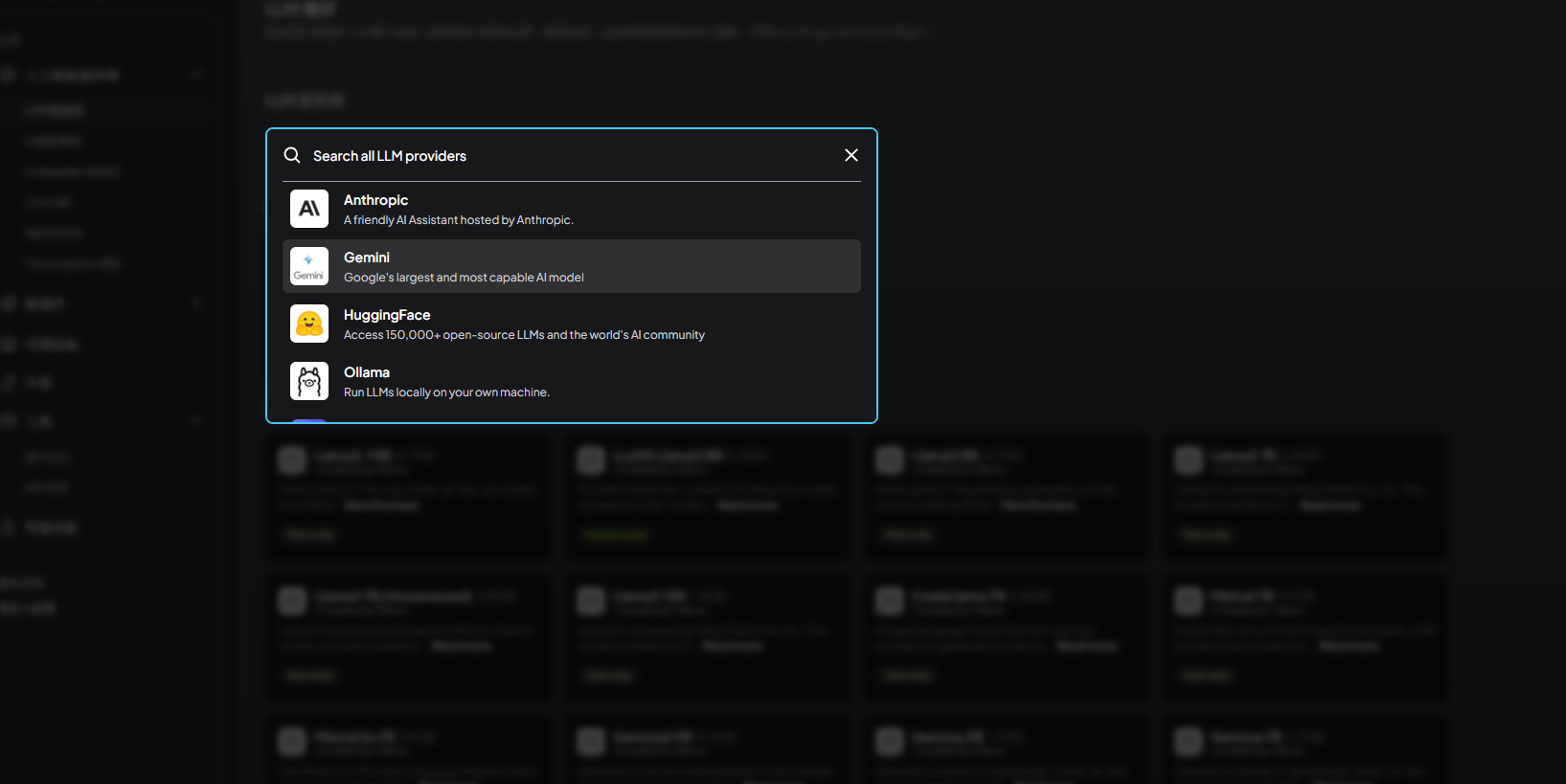1566x784 pixels.
Task: Close the LLM provider search dialog
Action: 851,155
